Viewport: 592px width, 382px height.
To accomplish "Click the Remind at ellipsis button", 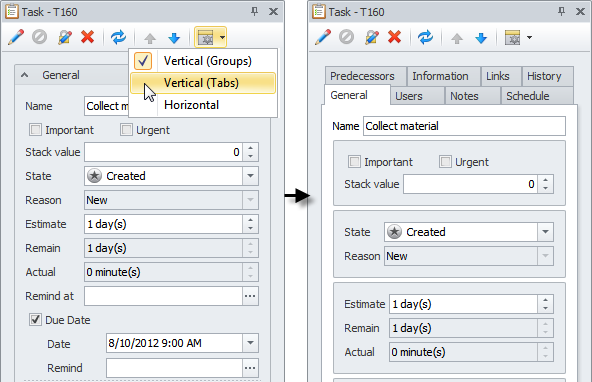I will (250, 296).
